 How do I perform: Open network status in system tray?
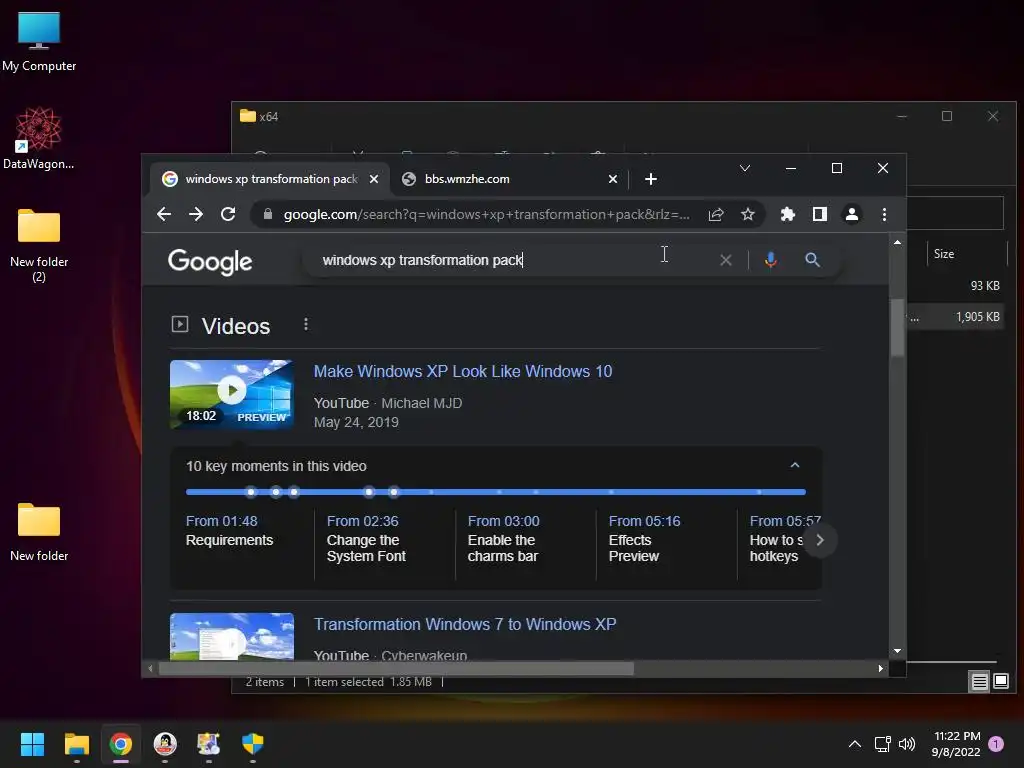[x=882, y=744]
